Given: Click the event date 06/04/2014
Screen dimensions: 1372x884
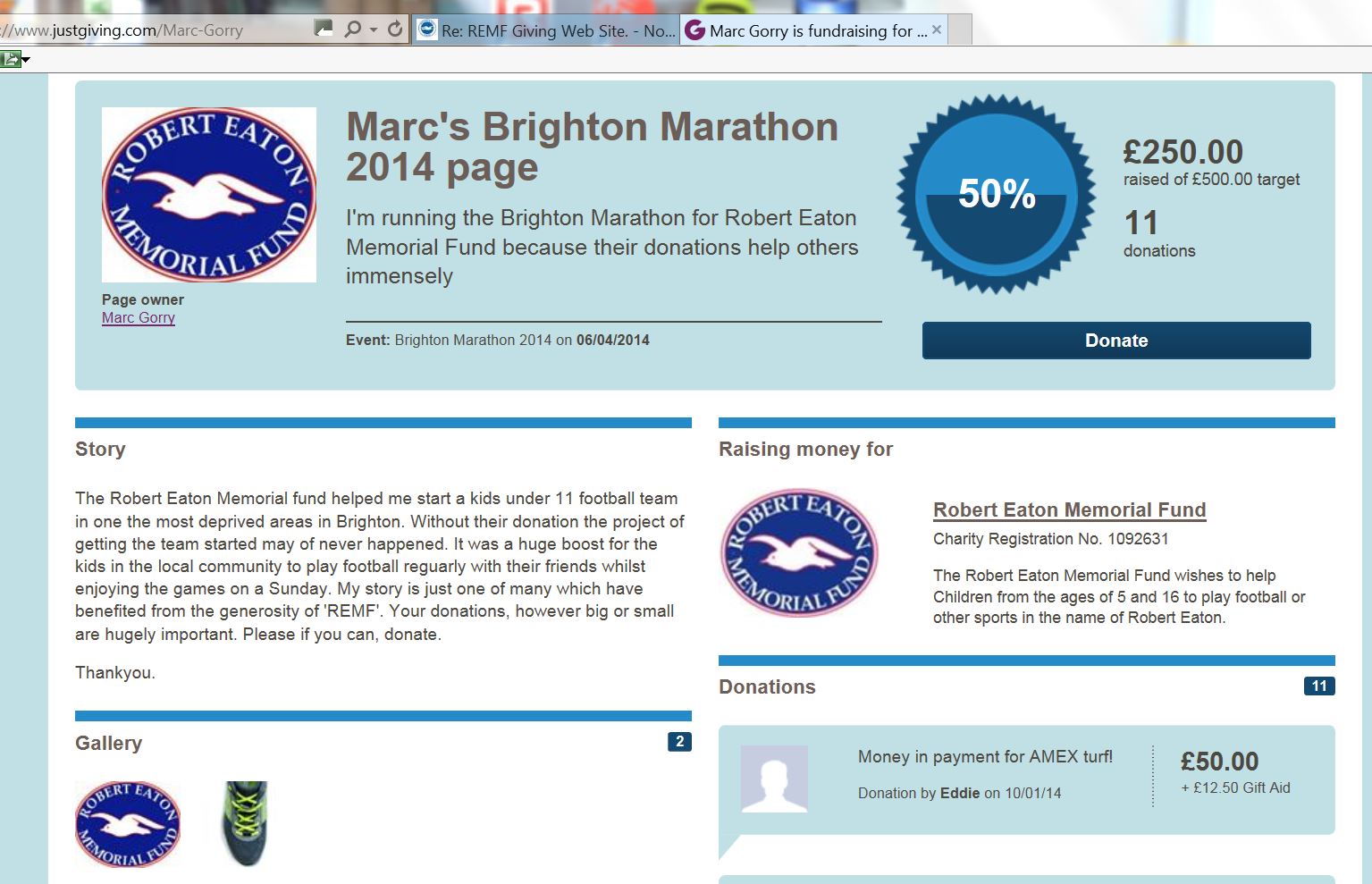Looking at the screenshot, I should [613, 341].
